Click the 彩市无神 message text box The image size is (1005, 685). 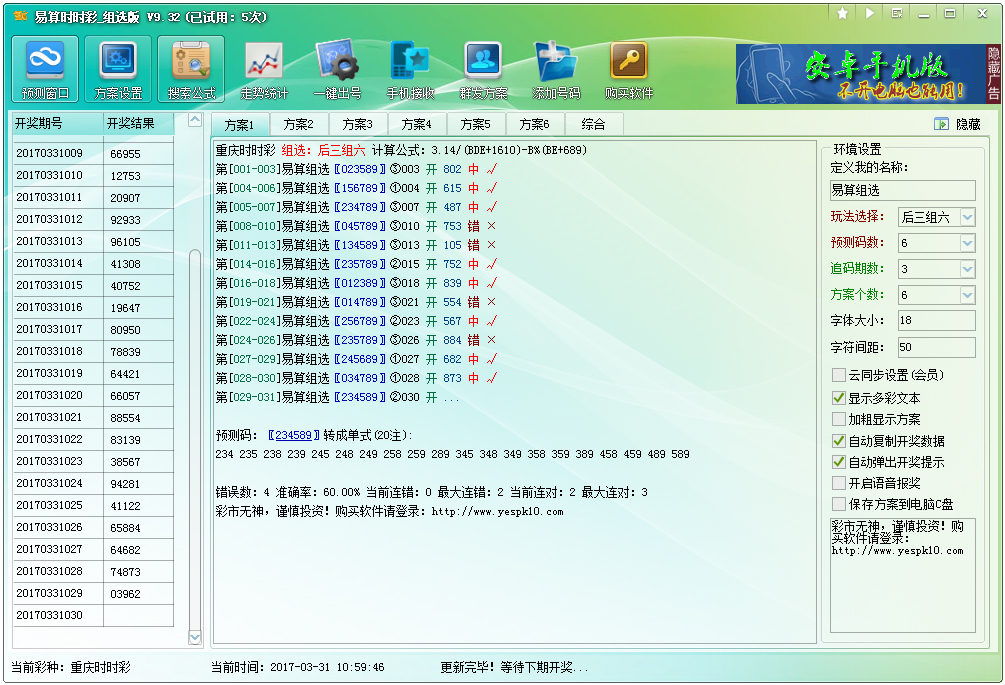[x=902, y=575]
